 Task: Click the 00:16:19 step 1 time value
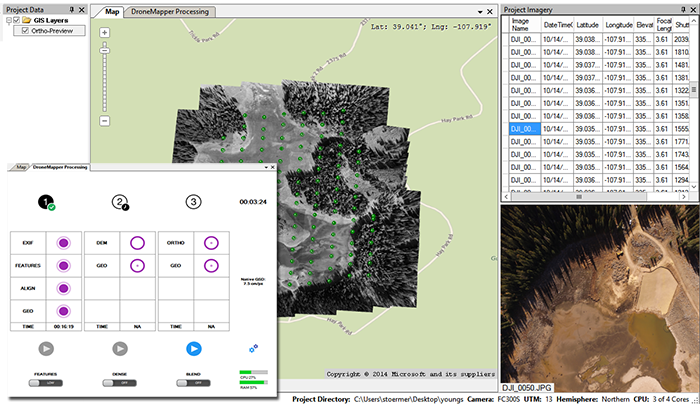click(63, 326)
